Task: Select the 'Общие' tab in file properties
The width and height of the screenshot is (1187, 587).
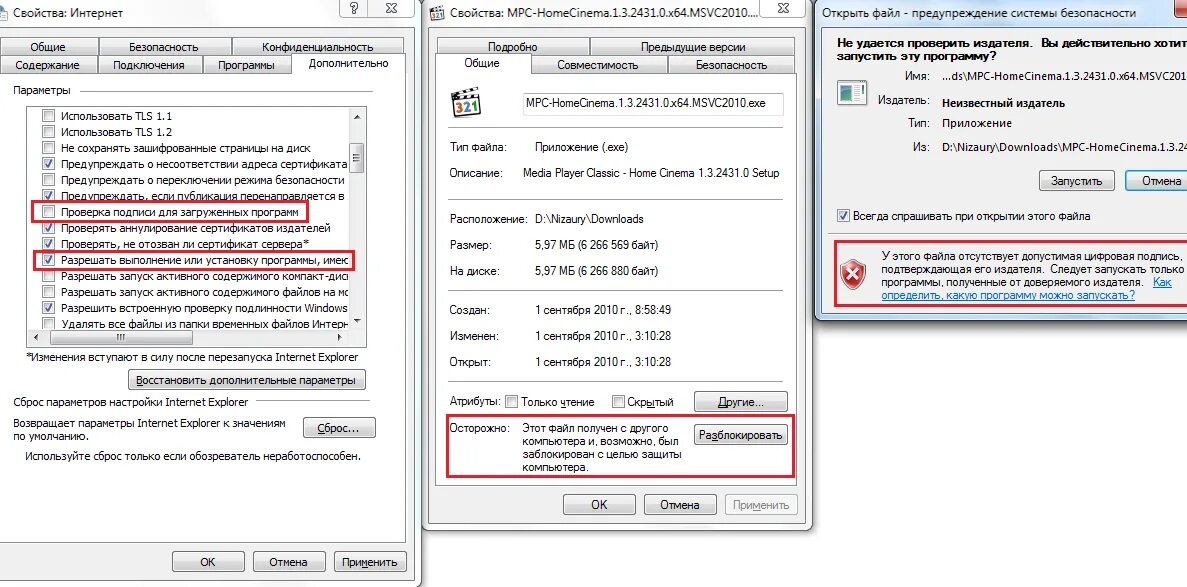Action: [x=482, y=64]
